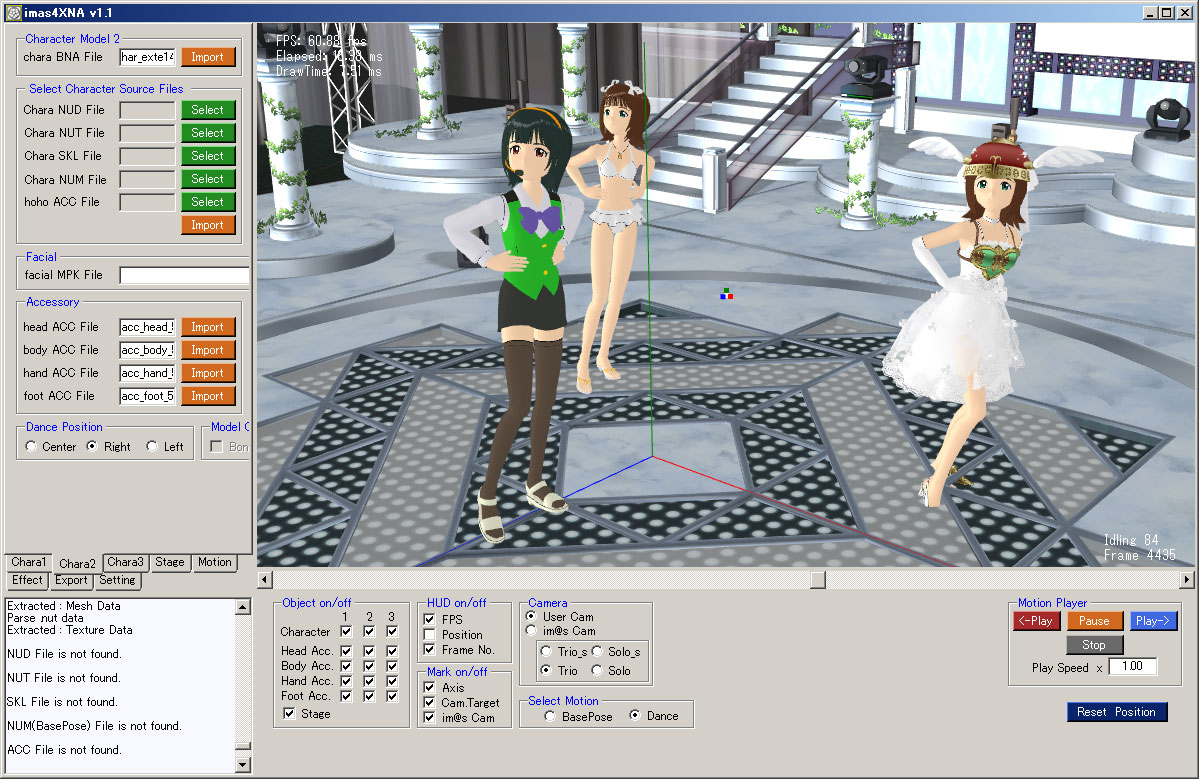
Task: Toggle Character 3 object visibility checkbox
Action: click(x=392, y=631)
